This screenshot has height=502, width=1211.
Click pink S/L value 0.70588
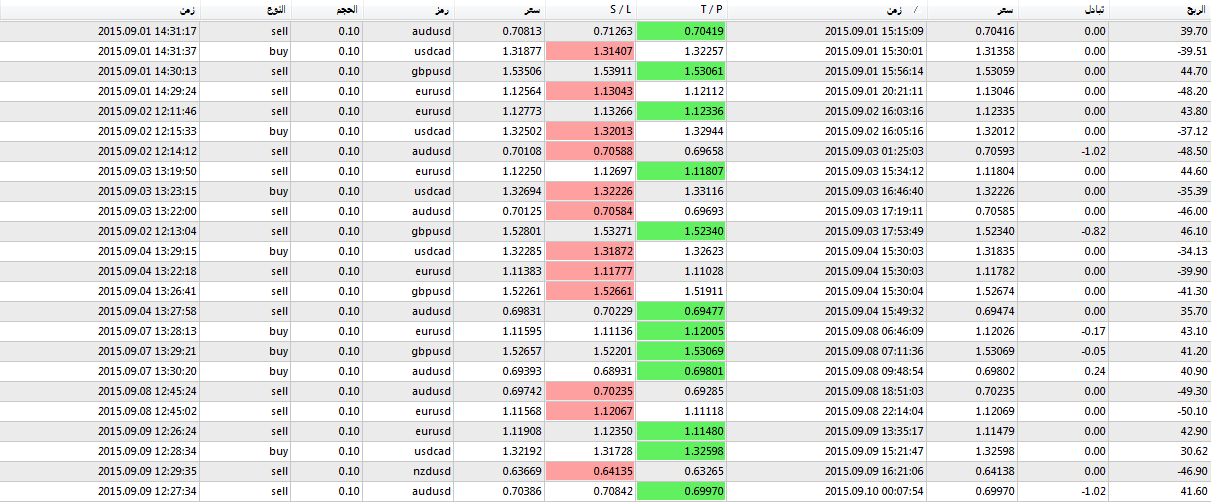pyautogui.click(x=590, y=151)
